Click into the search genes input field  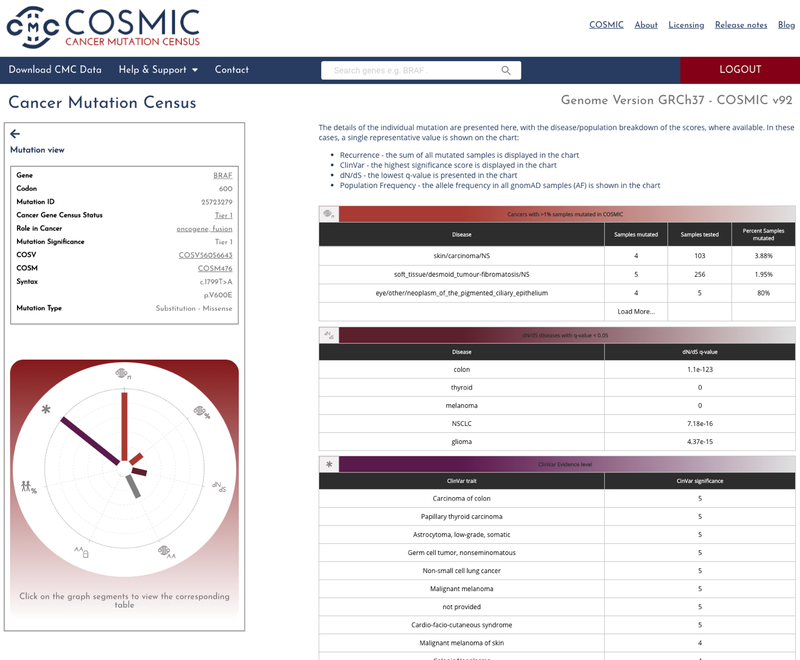coord(410,71)
